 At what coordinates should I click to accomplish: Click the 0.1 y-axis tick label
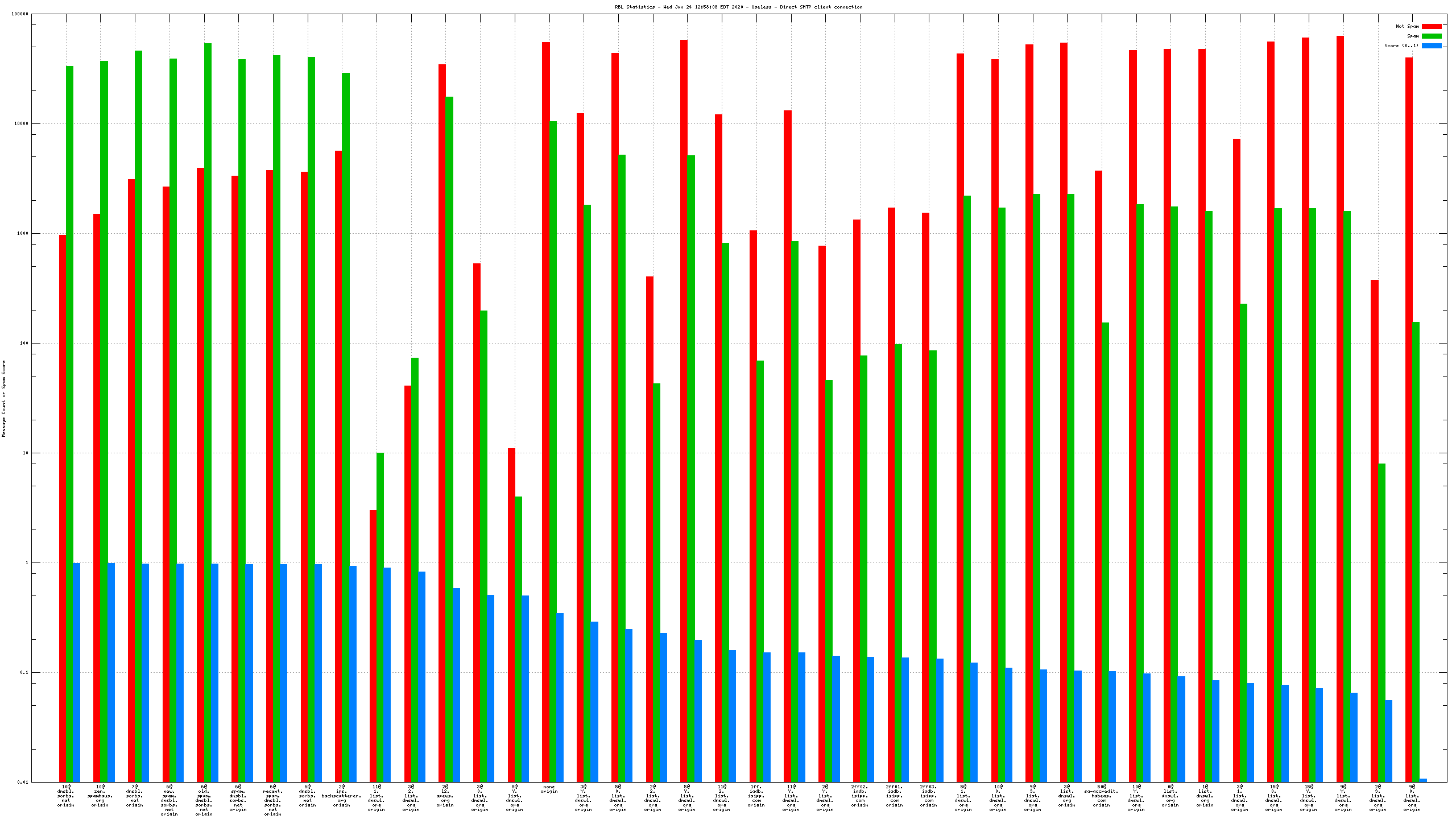[23, 673]
